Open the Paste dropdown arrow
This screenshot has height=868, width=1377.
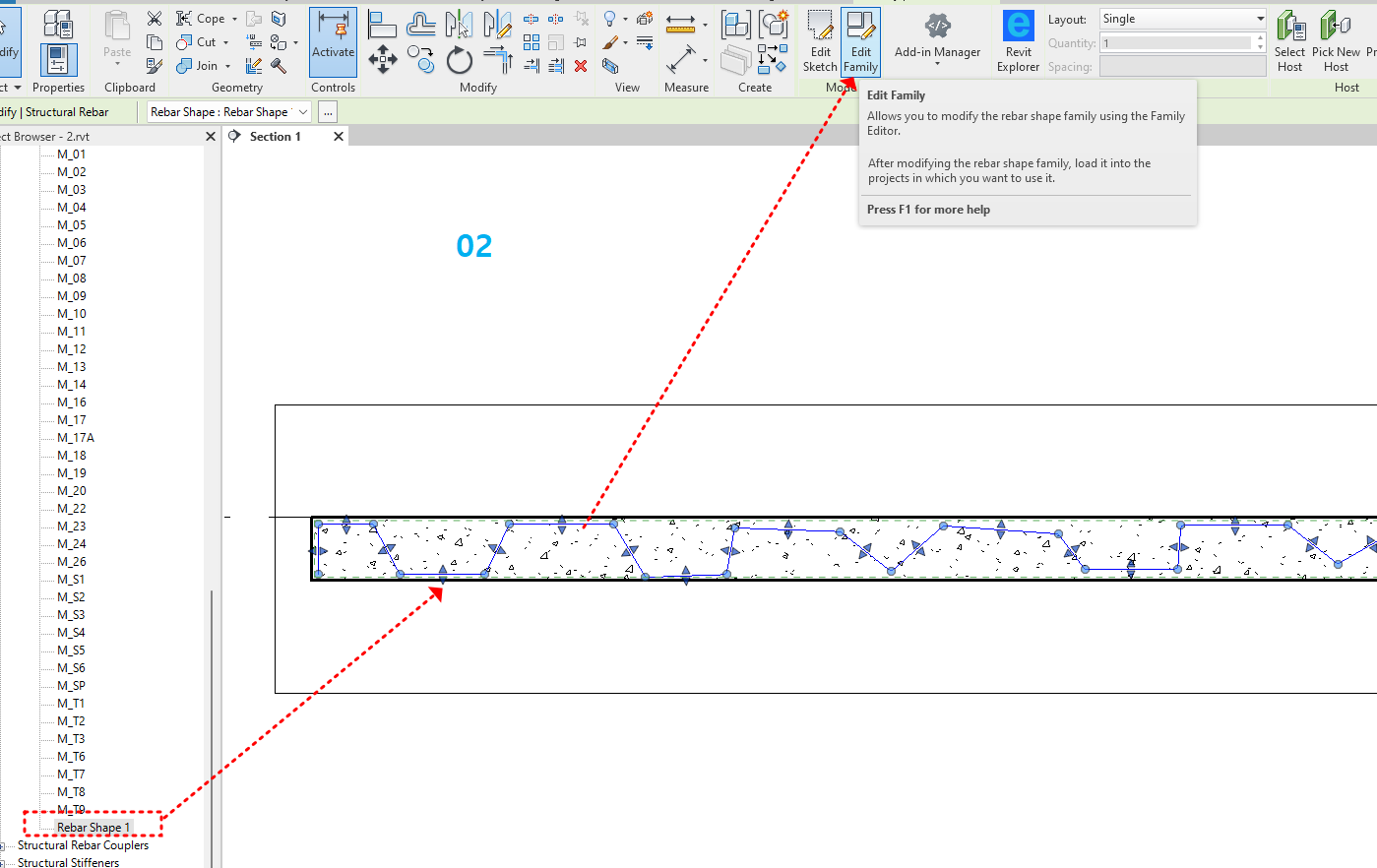(x=117, y=64)
